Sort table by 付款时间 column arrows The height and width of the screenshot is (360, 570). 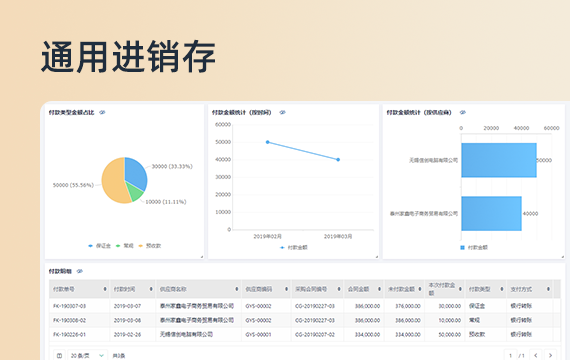point(151,289)
